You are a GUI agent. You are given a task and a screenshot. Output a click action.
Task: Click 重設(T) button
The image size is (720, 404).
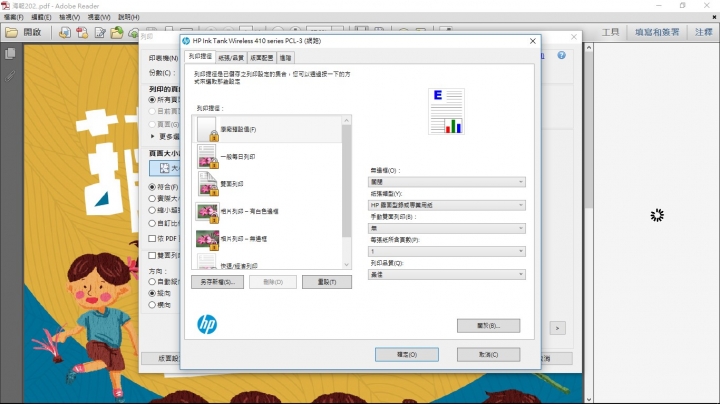[x=327, y=282]
